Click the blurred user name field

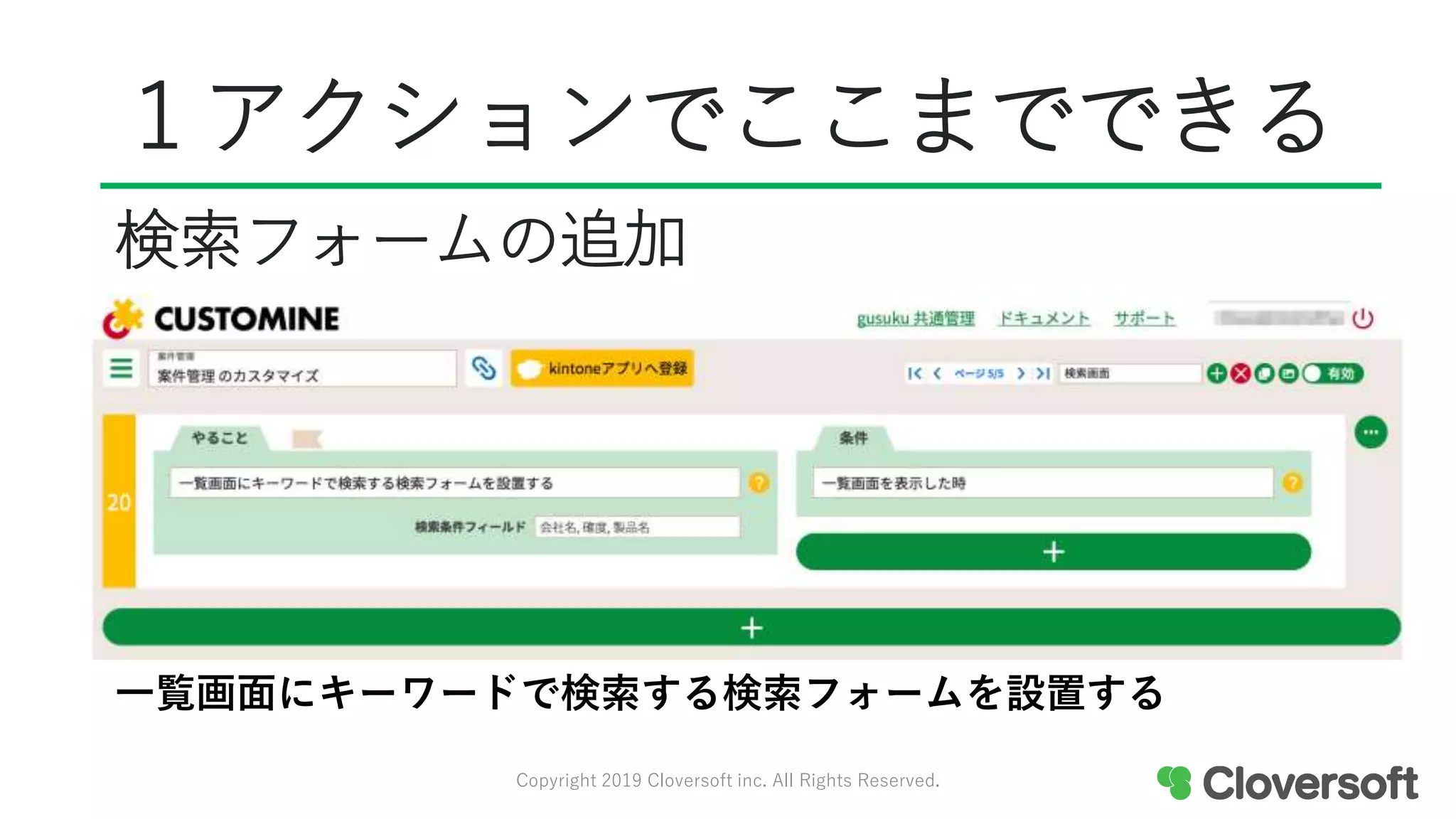coord(1278,318)
